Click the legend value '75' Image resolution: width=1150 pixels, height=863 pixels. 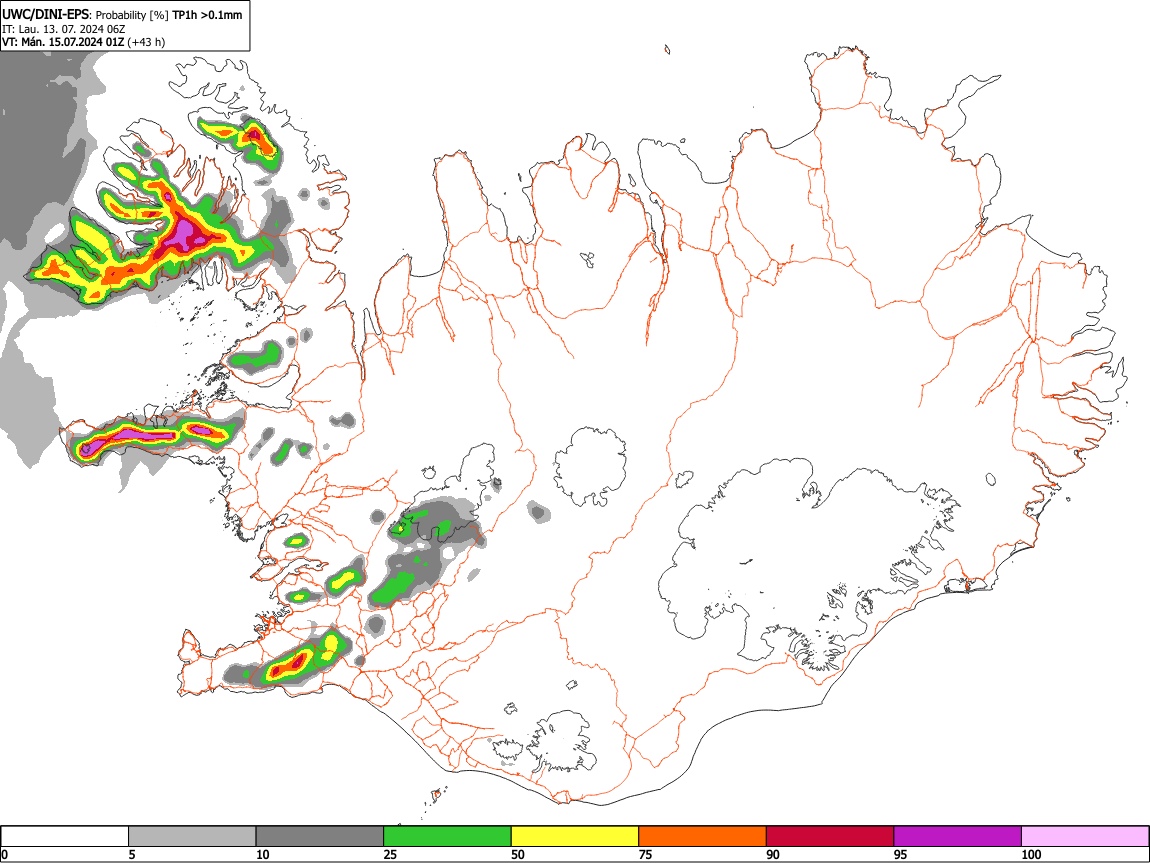[645, 854]
